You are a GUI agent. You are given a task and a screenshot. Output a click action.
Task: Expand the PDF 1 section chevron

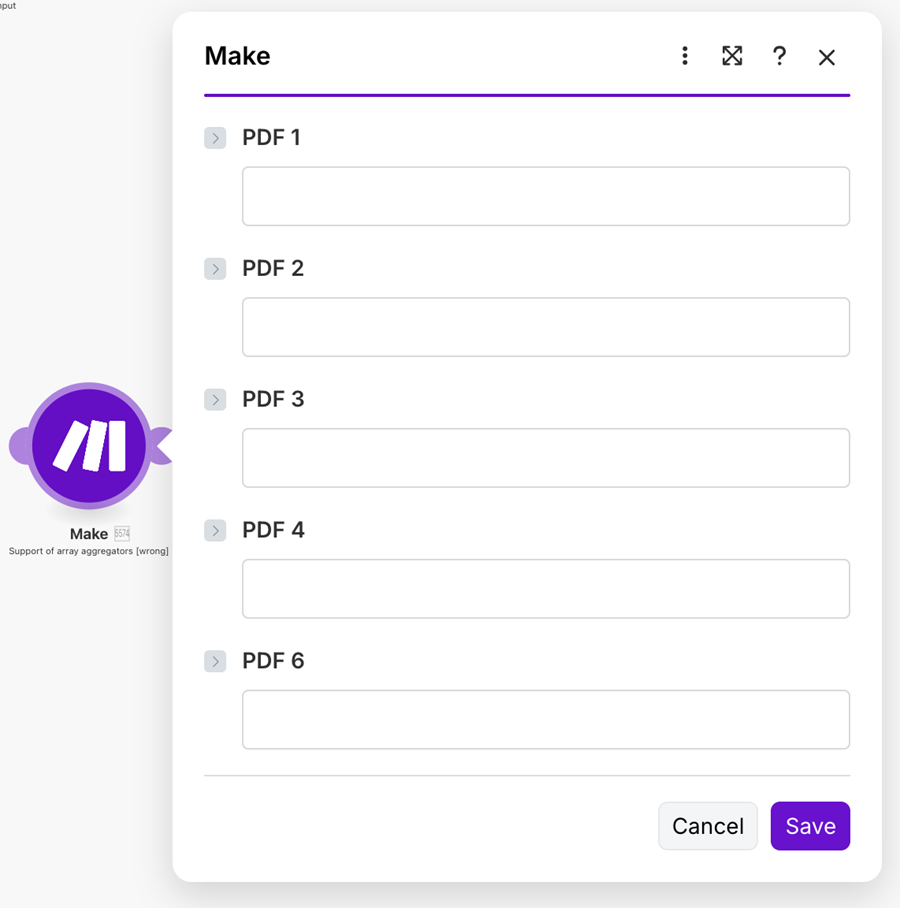pos(215,138)
